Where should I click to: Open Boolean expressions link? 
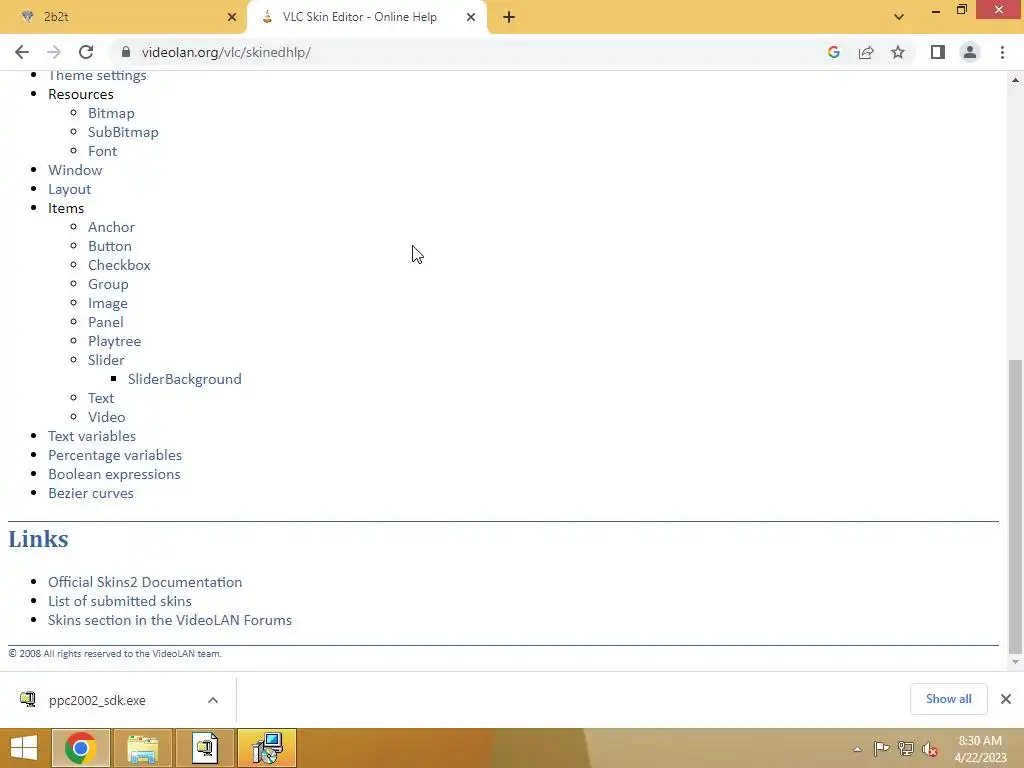pyautogui.click(x=114, y=473)
